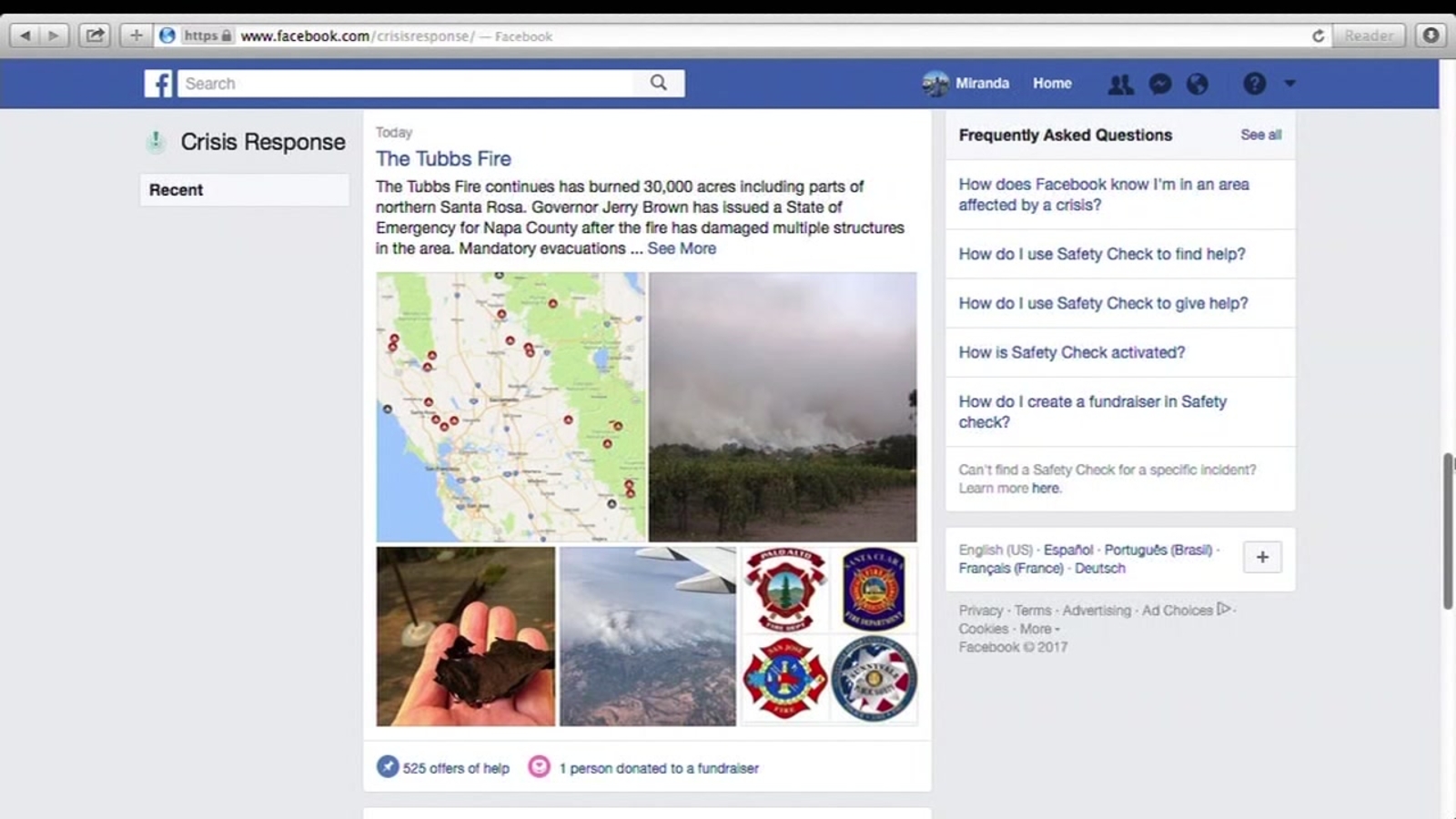
Task: Open the help question mark icon
Action: tap(1254, 84)
